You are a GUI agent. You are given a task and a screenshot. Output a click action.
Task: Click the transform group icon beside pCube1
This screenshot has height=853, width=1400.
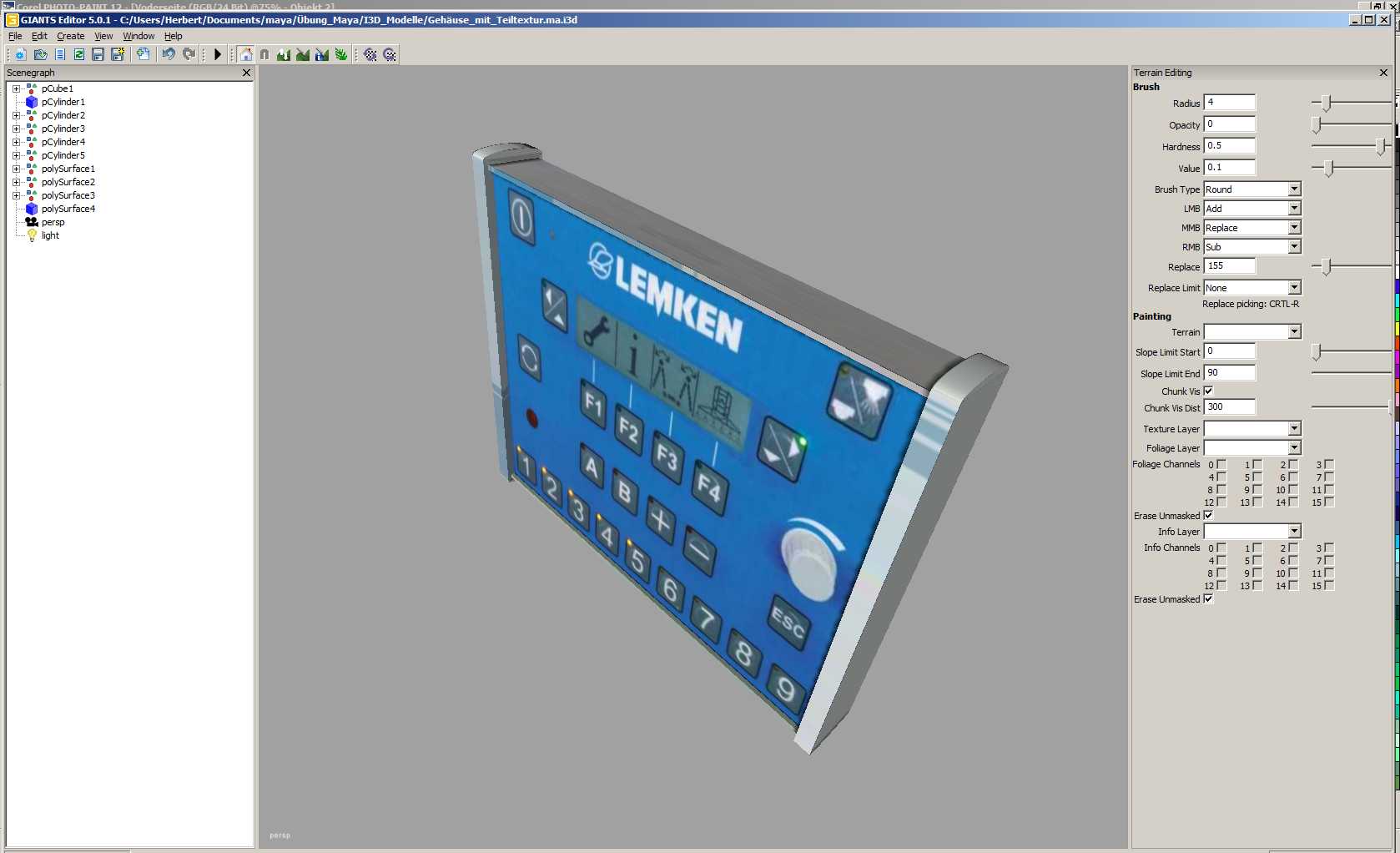[x=32, y=88]
